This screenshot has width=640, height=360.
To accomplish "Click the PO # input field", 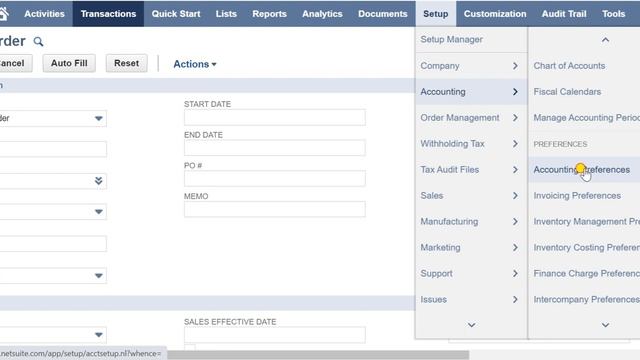I will tap(275, 178).
